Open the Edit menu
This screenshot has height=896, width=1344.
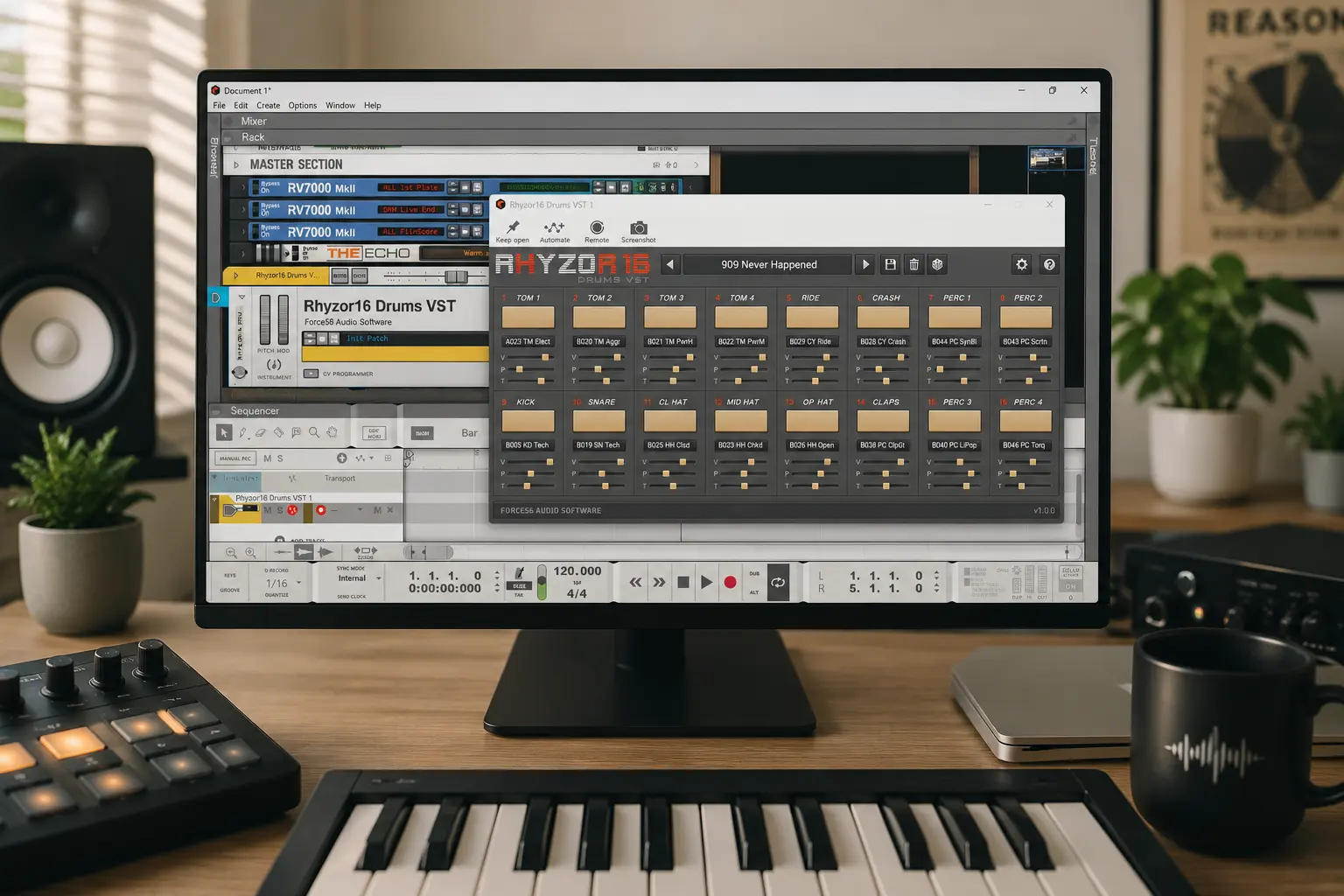pyautogui.click(x=241, y=105)
